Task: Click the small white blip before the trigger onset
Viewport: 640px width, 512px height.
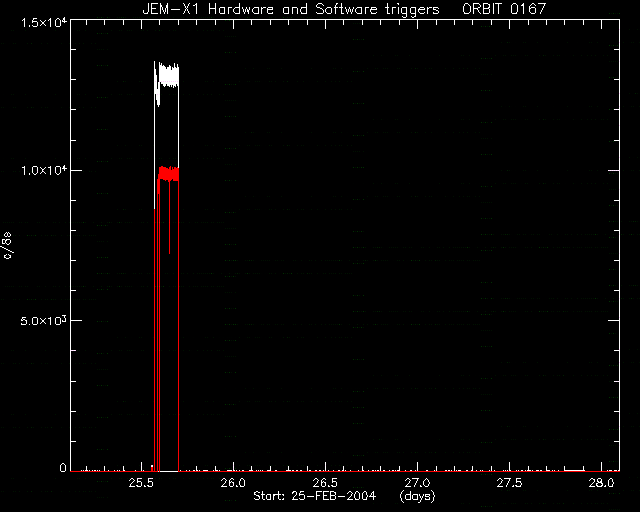Action: (x=152, y=466)
